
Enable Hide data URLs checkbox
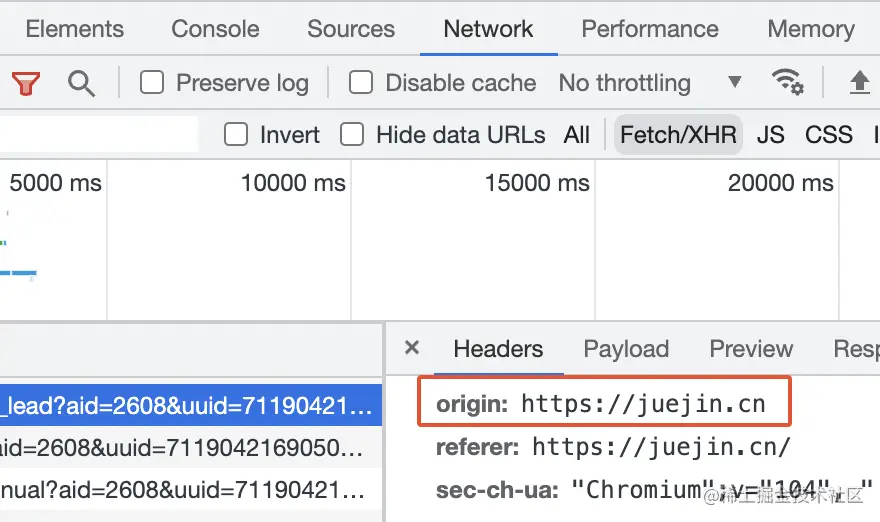[352, 135]
